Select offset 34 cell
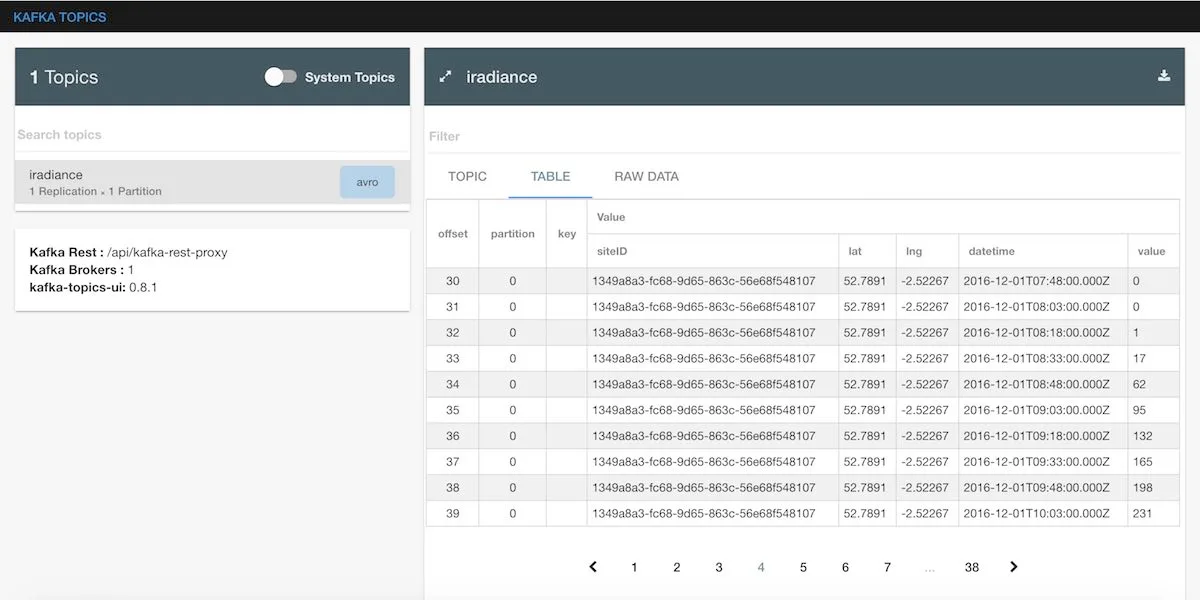Screen dimensions: 1200x600 coord(453,384)
